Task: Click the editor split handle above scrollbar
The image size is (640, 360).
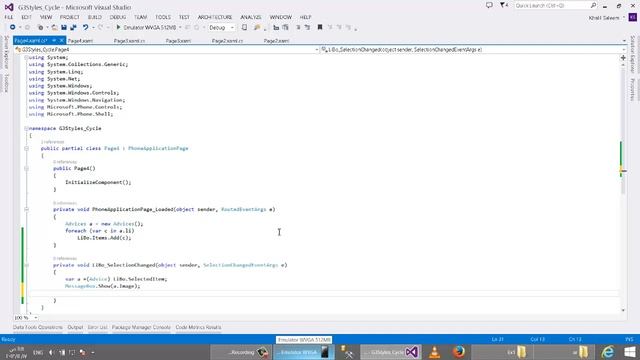Action: (623, 58)
